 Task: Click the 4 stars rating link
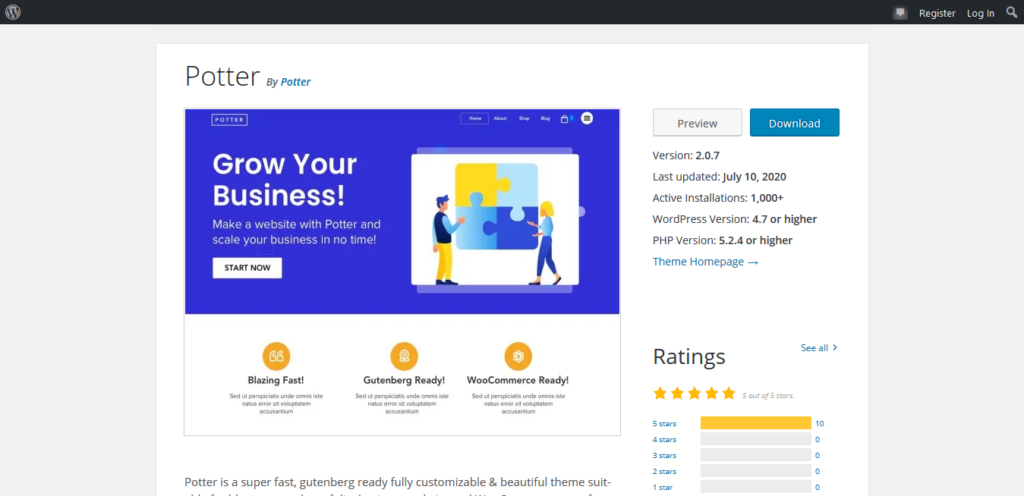[x=664, y=439]
